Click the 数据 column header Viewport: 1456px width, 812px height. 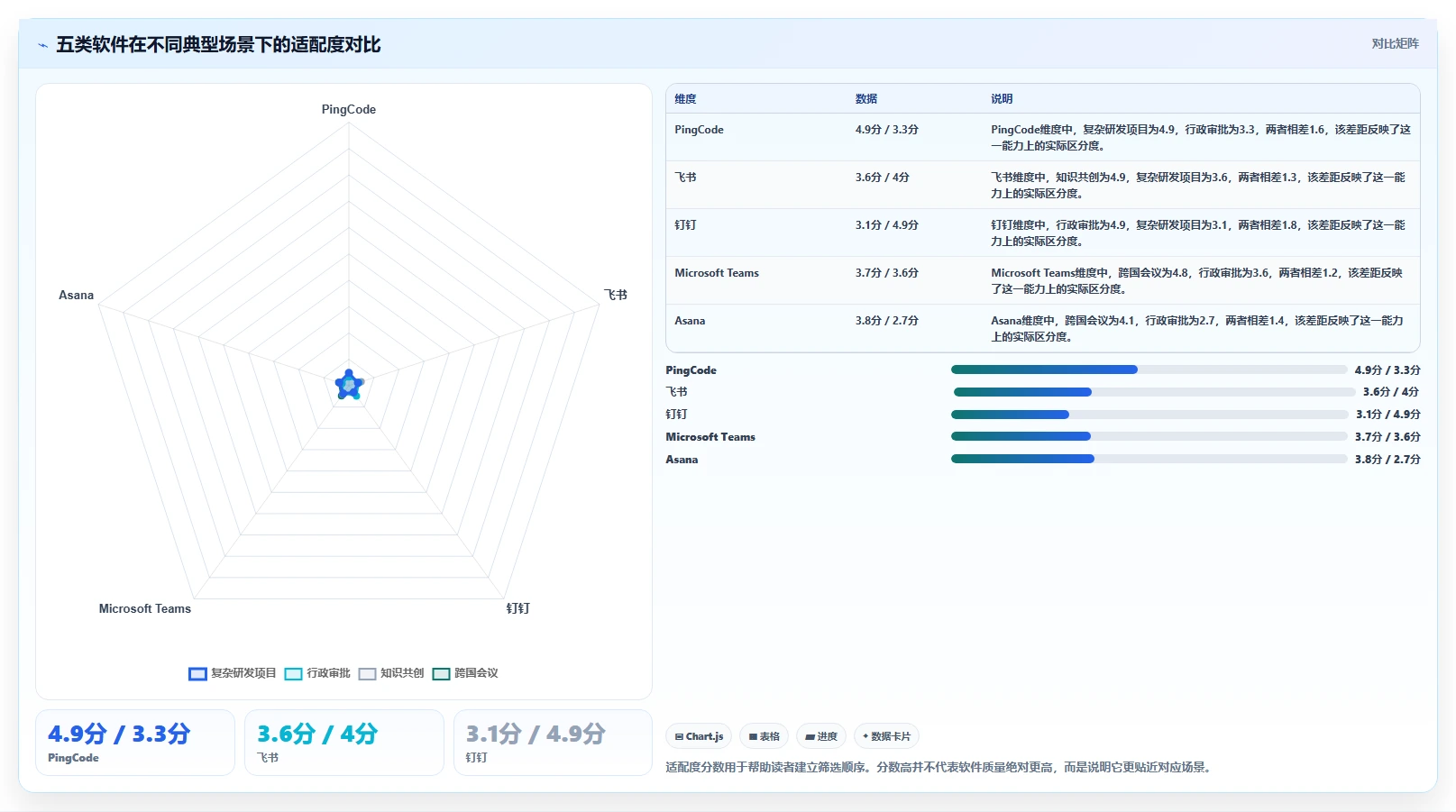click(x=866, y=99)
